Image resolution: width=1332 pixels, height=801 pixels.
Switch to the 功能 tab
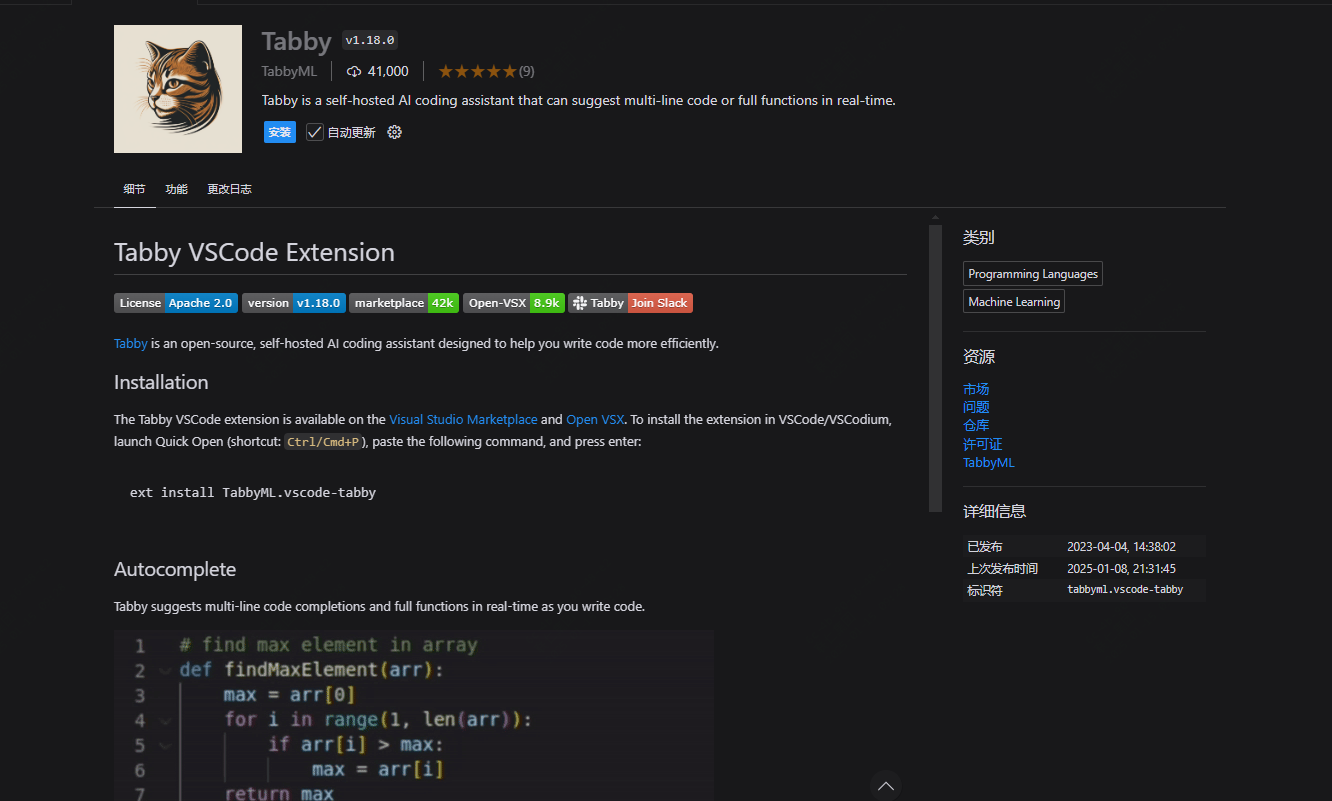pyautogui.click(x=176, y=189)
